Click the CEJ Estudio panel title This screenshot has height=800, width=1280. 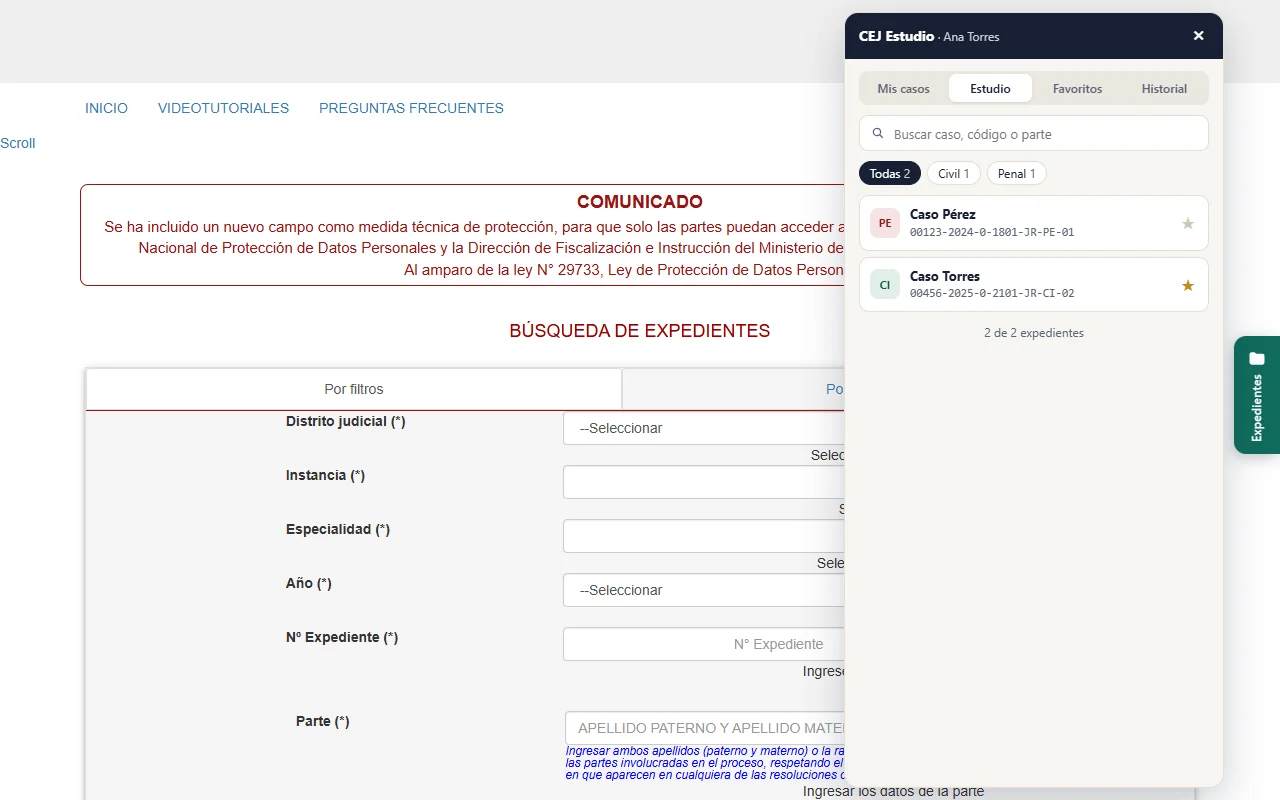[x=896, y=36]
